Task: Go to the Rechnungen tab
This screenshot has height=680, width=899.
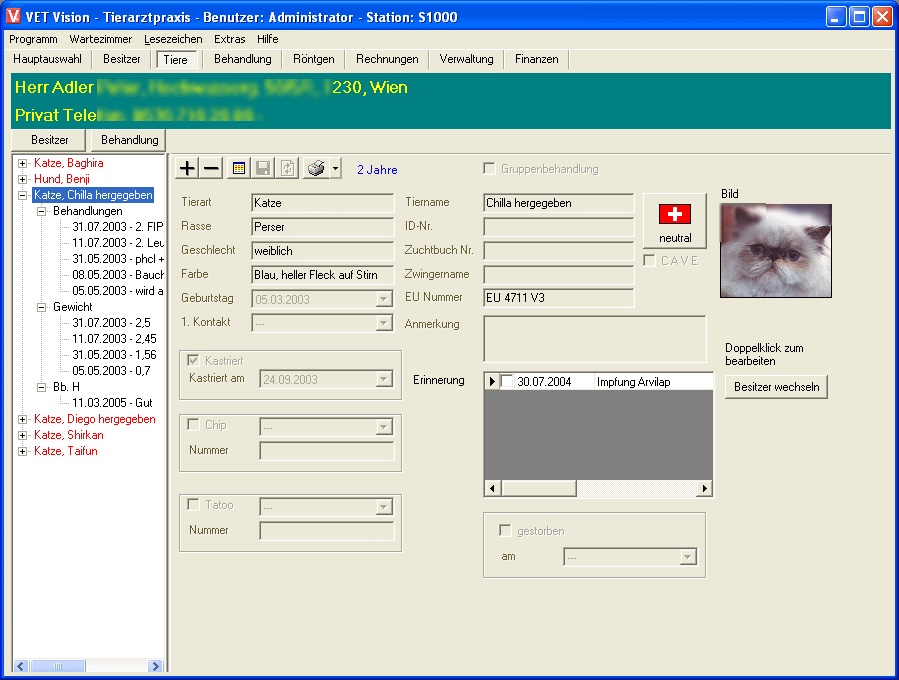Action: (x=387, y=59)
